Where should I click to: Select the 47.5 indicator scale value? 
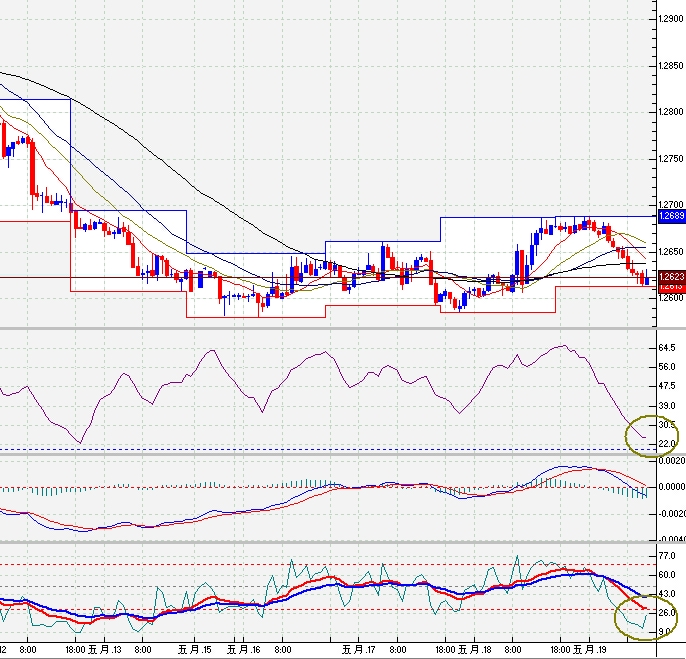tap(667, 386)
